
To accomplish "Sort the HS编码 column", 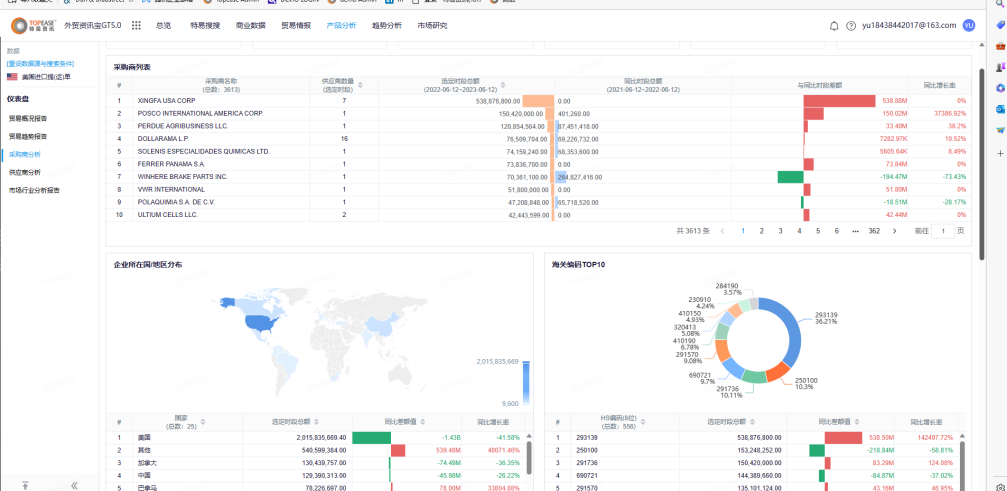I will (x=641, y=422).
